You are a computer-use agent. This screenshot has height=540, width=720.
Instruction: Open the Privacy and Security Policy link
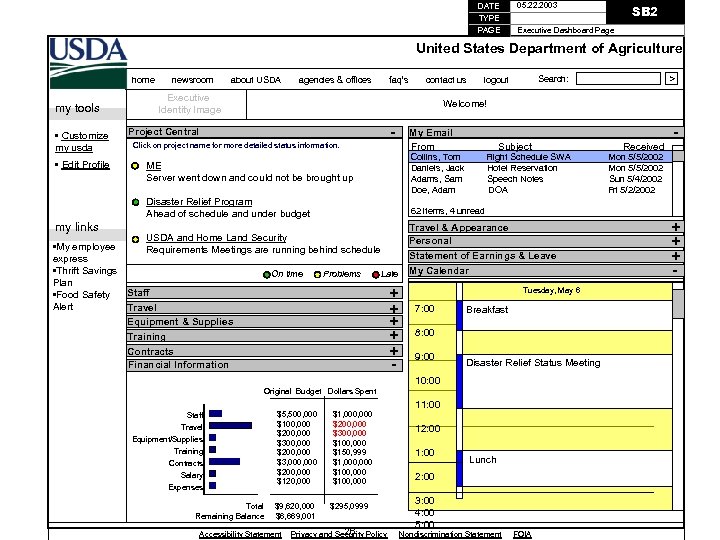pos(339,534)
